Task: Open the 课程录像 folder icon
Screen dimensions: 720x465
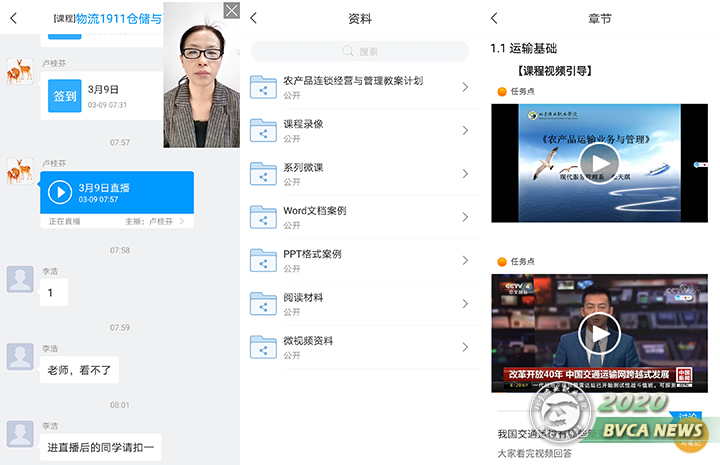Action: pyautogui.click(x=264, y=130)
